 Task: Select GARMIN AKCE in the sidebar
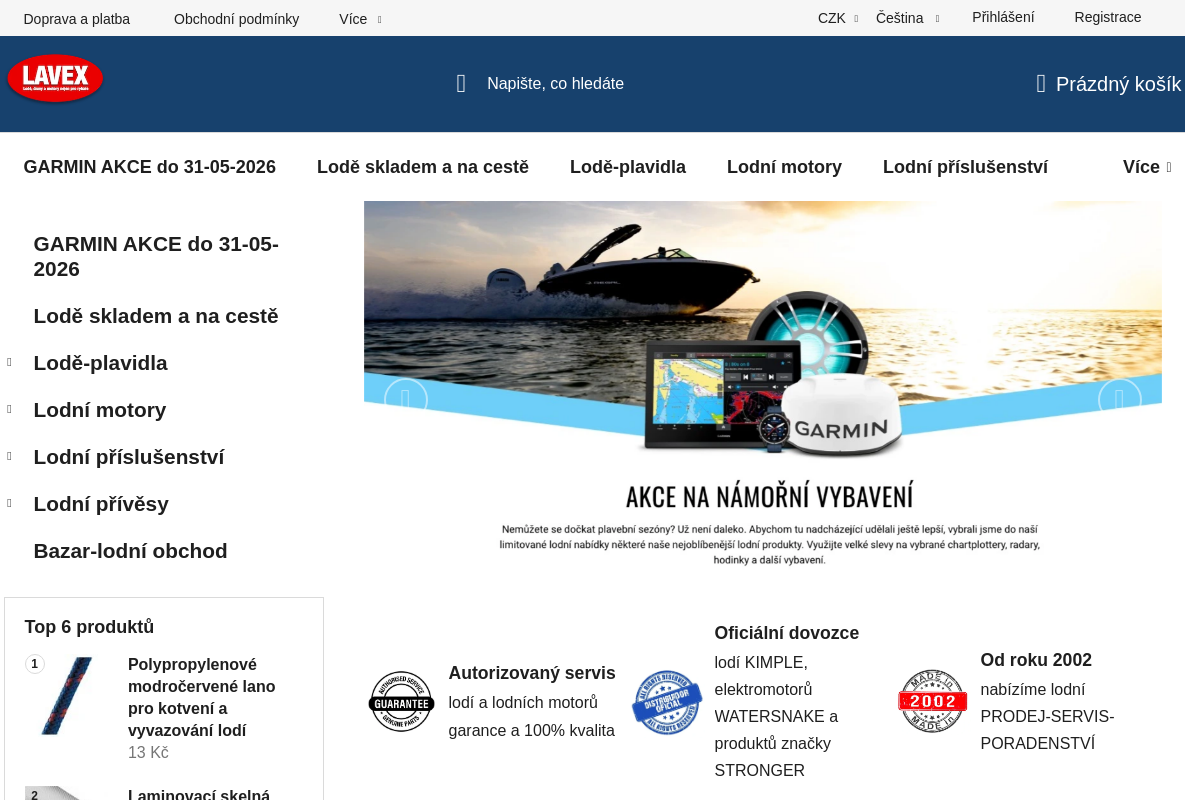click(156, 256)
